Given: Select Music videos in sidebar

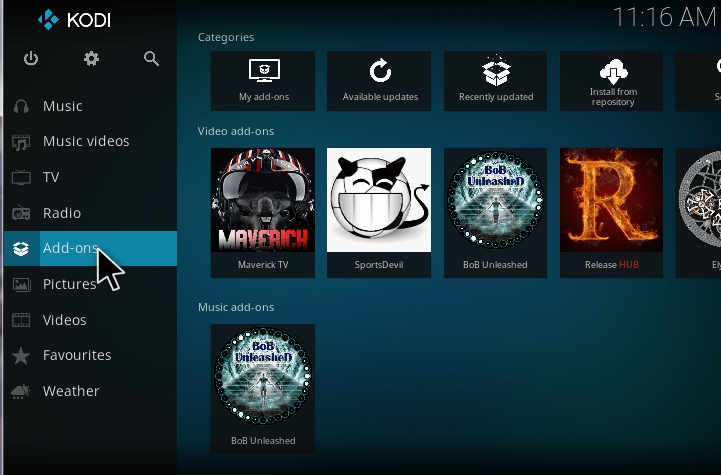Looking at the screenshot, I should [x=86, y=141].
